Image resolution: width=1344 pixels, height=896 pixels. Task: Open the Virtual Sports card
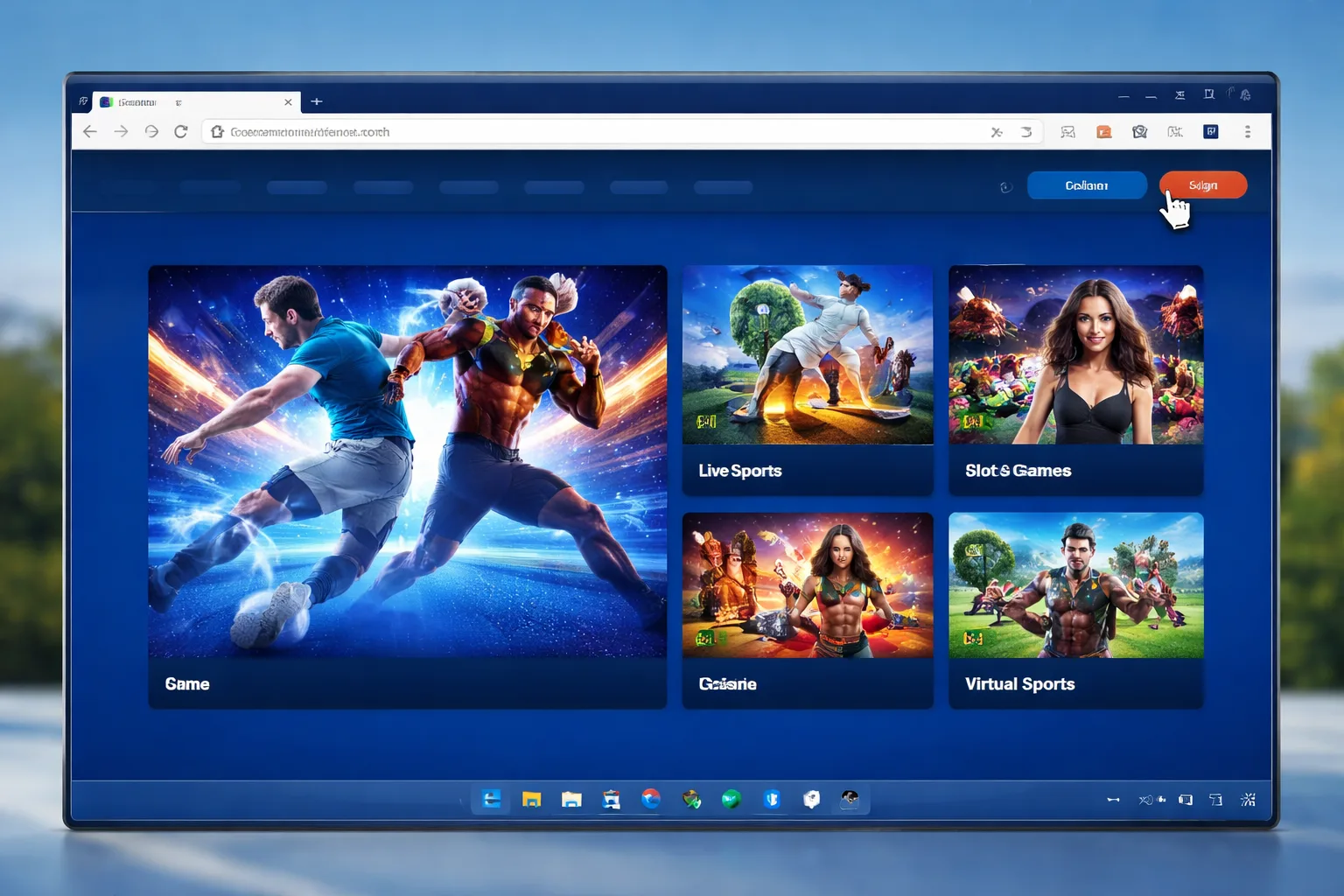(x=1076, y=610)
